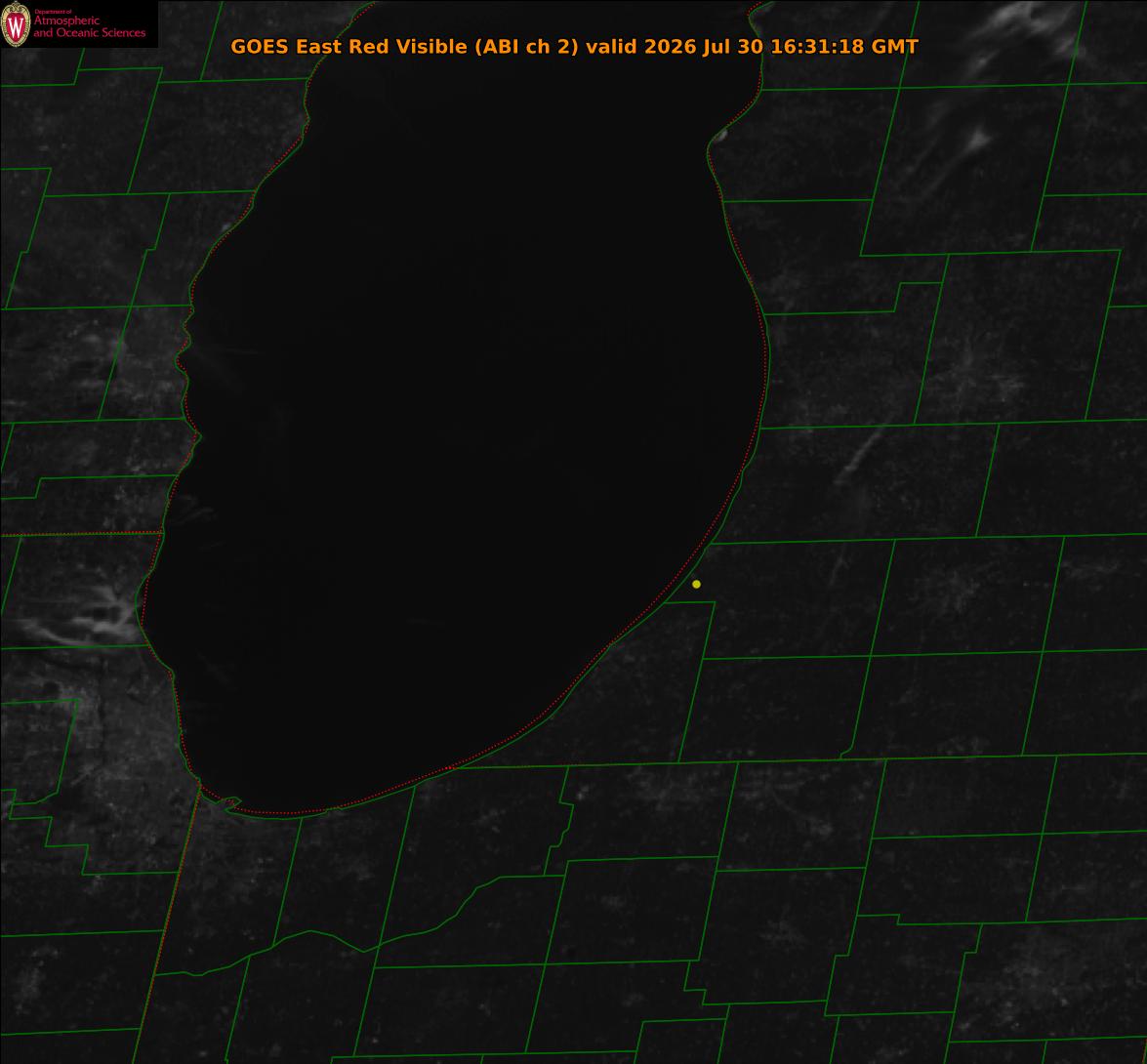This screenshot has width=1147, height=1064.
Task: Click the "(ABI ch 2)" channel label
Action: 527,46
